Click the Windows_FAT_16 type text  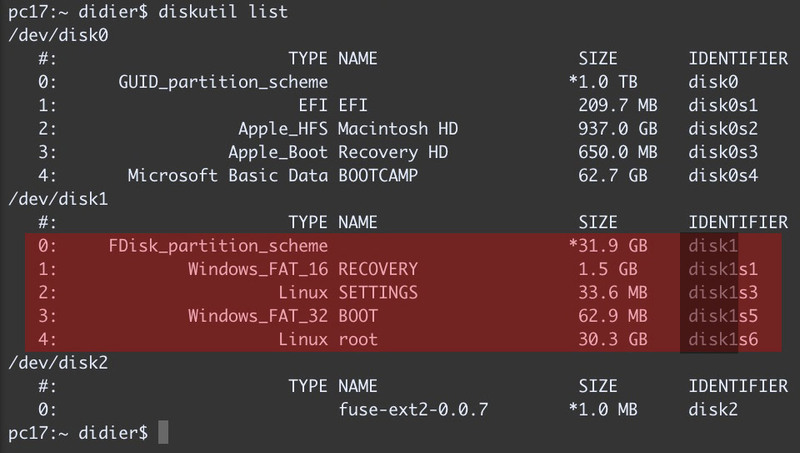coord(258,269)
